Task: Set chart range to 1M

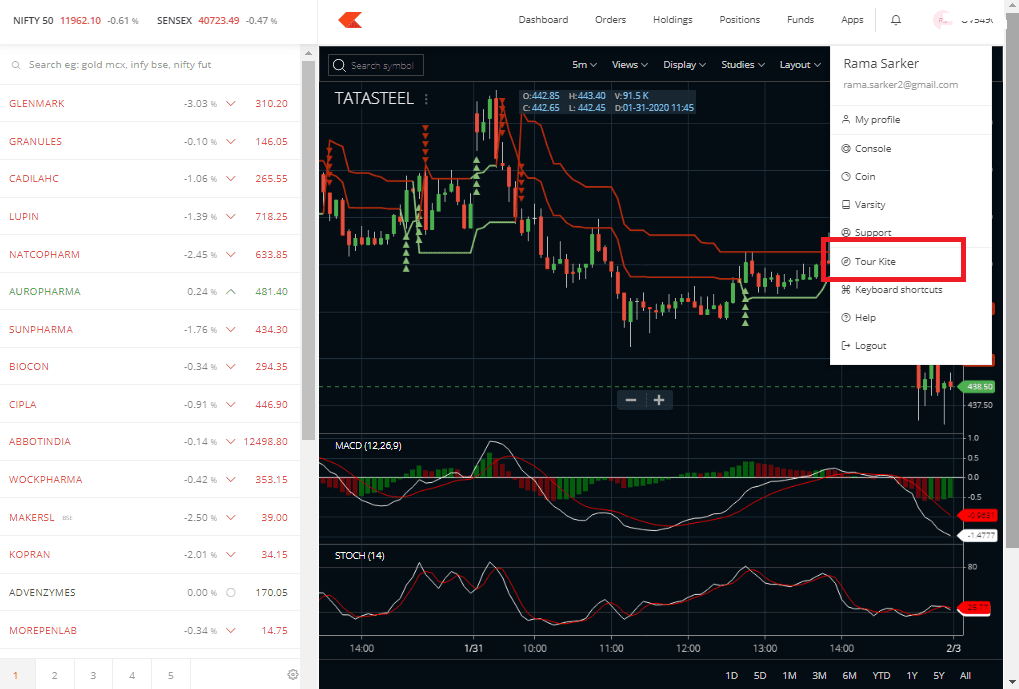Action: [x=789, y=676]
